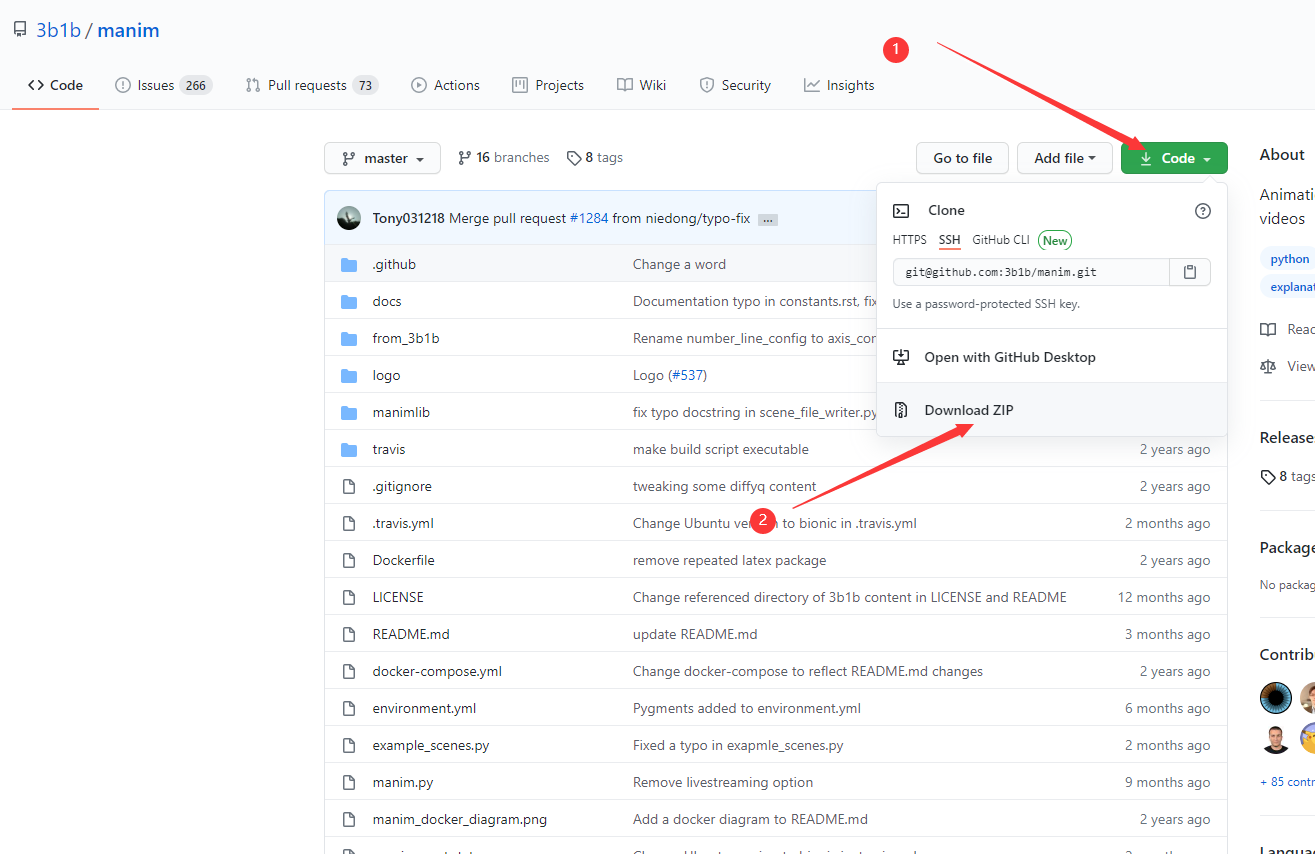This screenshot has height=854, width=1315.
Task: Click the '12 months ago' timestamp on LICENSE row
Action: 1164,597
